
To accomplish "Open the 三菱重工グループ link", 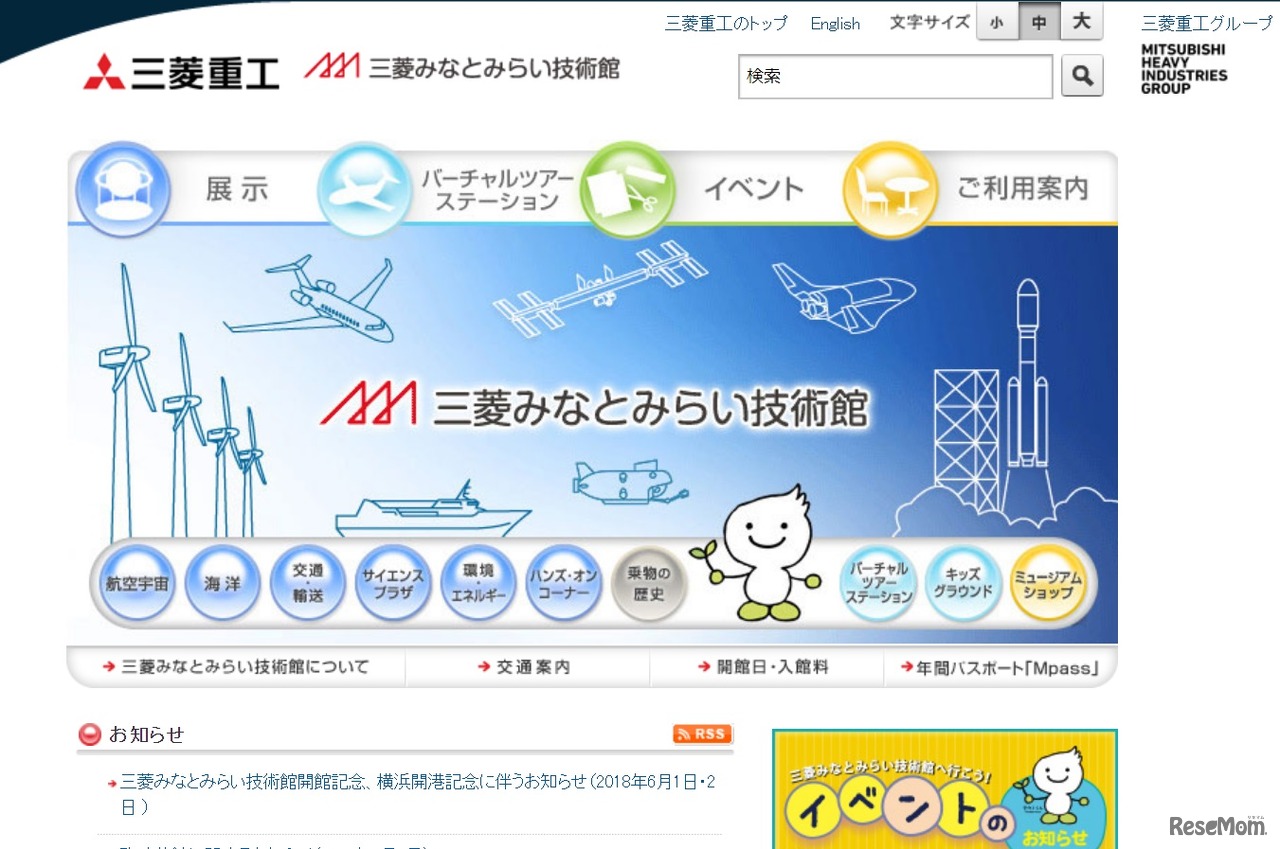I will click(x=1207, y=23).
